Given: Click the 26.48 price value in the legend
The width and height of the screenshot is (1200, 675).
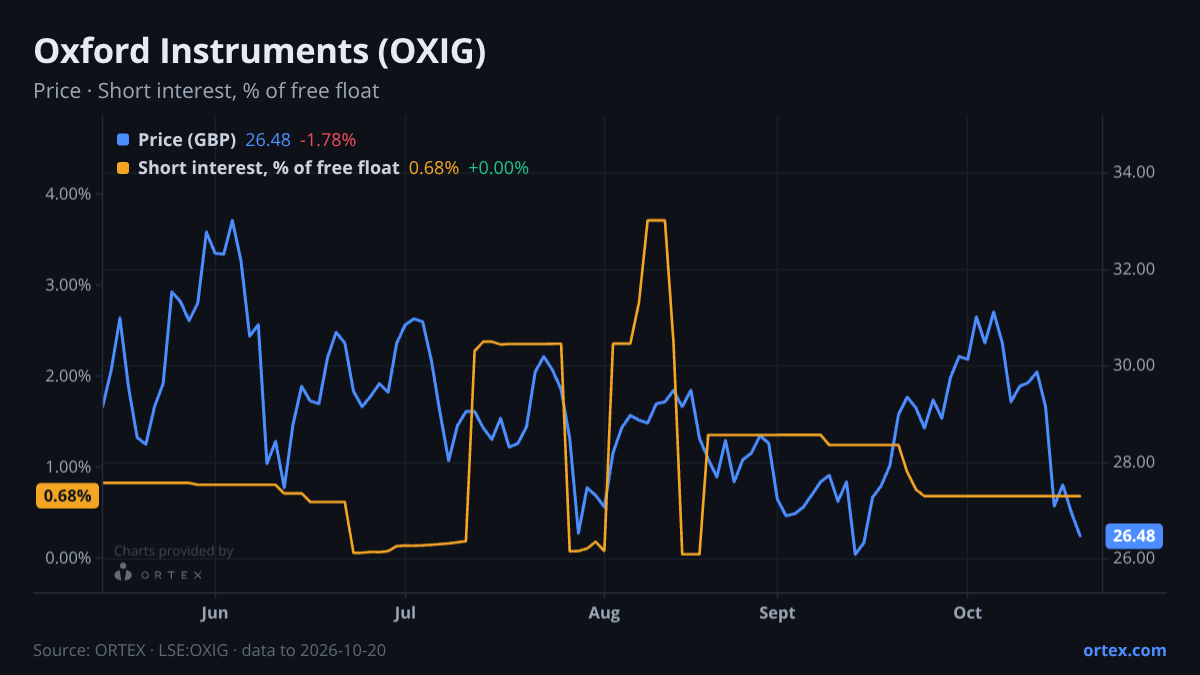Looking at the screenshot, I should pyautogui.click(x=267, y=139).
